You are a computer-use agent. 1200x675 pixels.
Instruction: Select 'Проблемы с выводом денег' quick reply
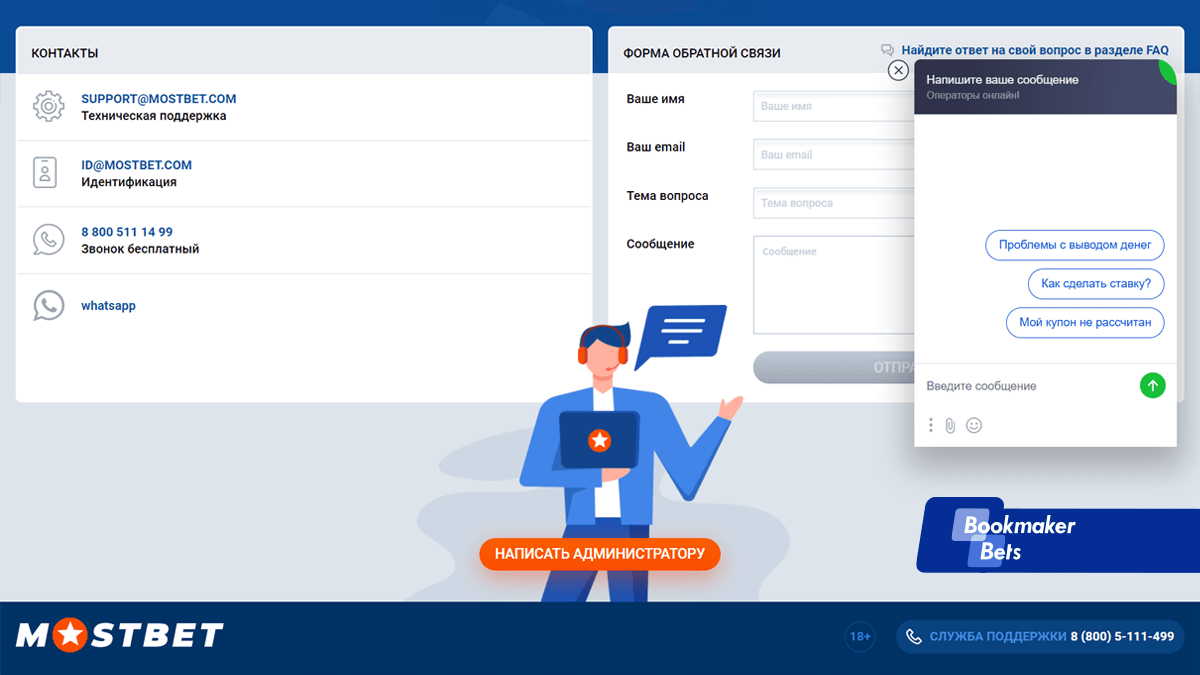tap(1074, 245)
